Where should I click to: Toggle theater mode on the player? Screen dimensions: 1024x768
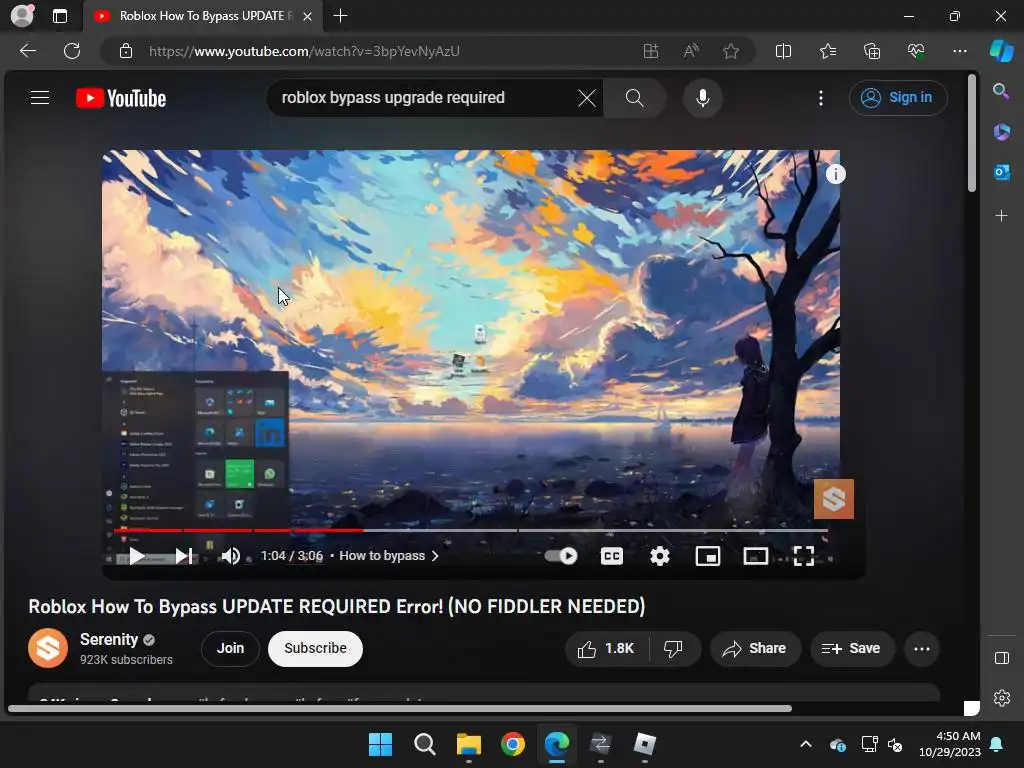click(x=756, y=556)
